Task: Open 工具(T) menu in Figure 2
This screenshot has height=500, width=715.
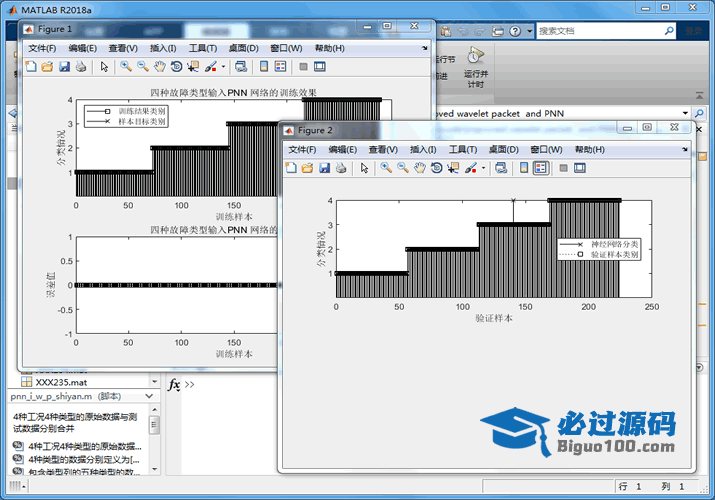Action: [463, 149]
